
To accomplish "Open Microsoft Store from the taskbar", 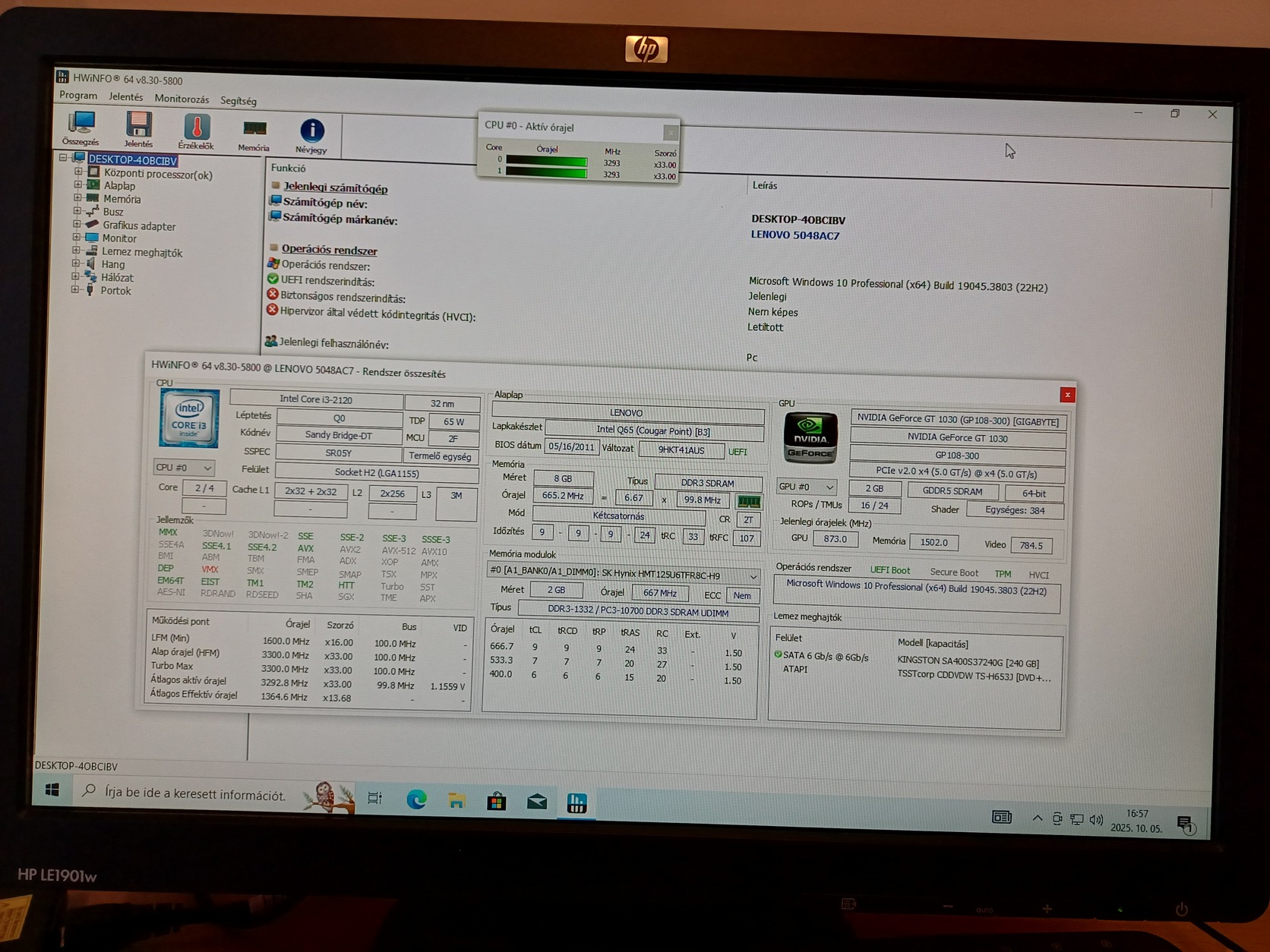I will [x=497, y=801].
